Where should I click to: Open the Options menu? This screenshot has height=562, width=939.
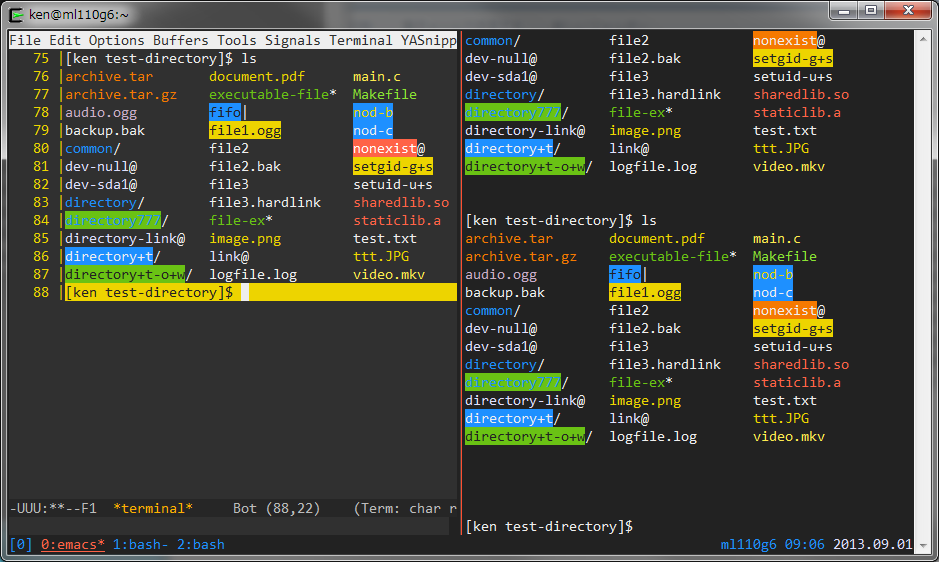(117, 40)
